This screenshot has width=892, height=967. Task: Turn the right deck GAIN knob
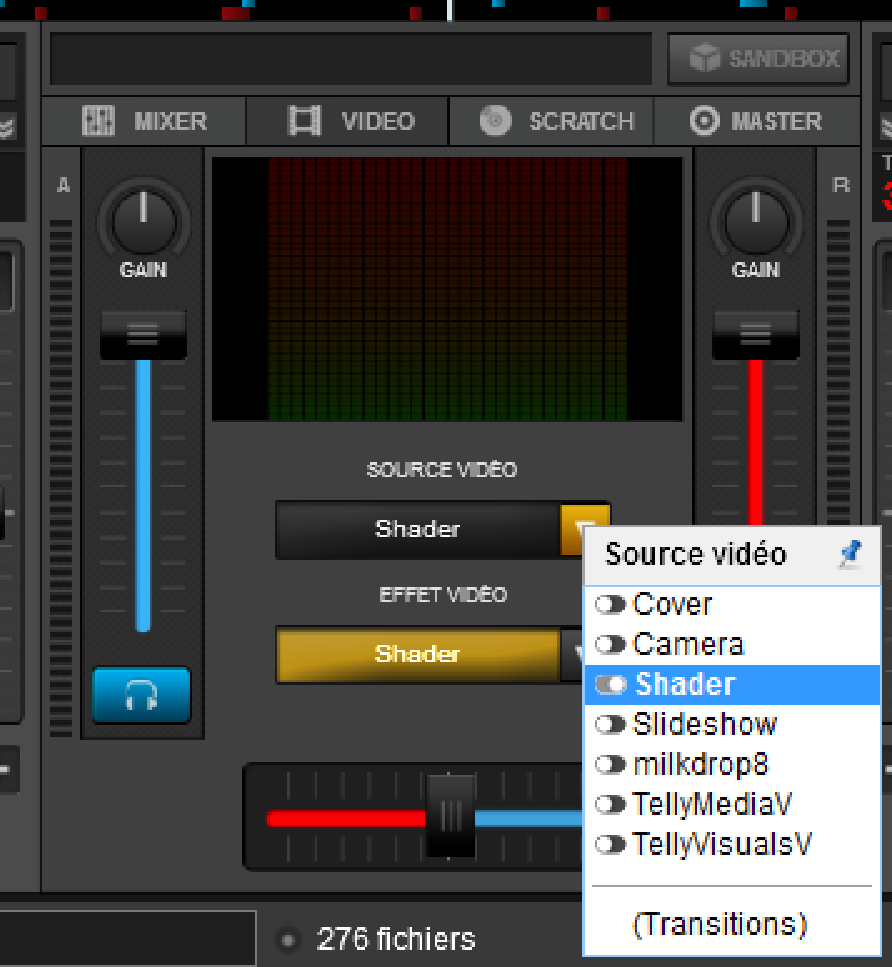[755, 220]
